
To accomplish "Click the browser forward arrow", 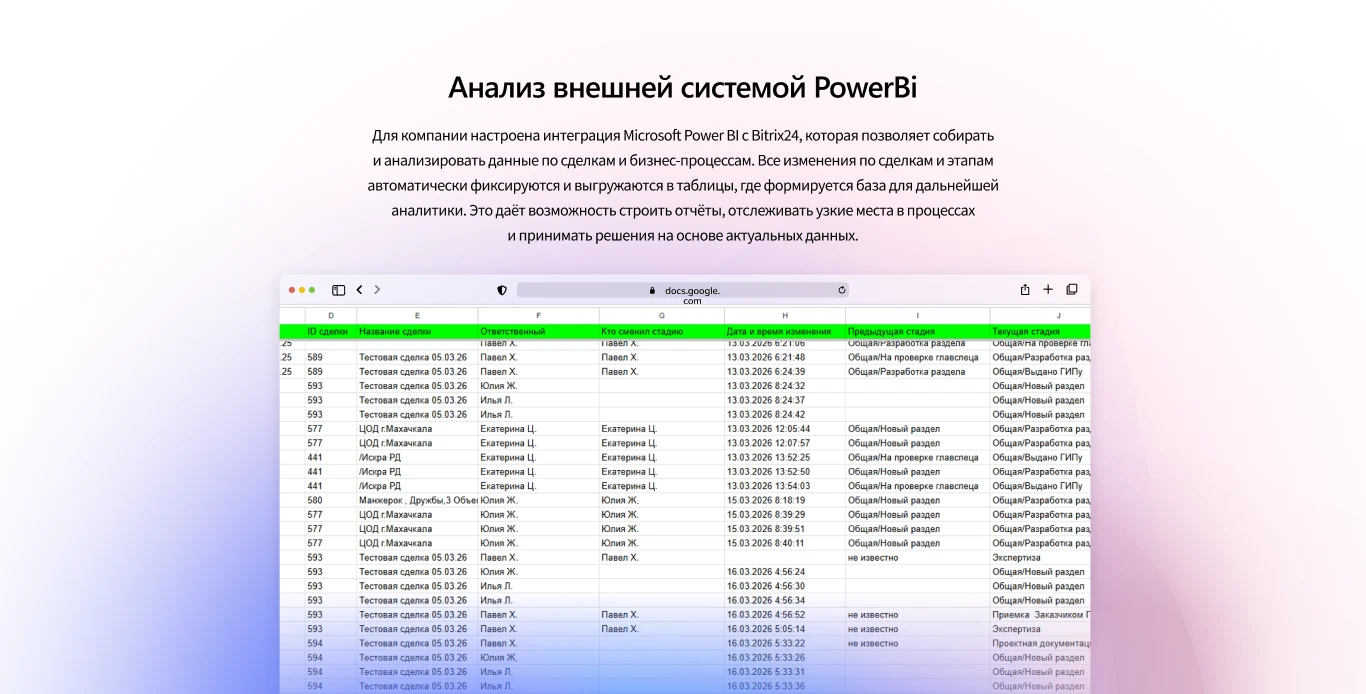I will [377, 290].
